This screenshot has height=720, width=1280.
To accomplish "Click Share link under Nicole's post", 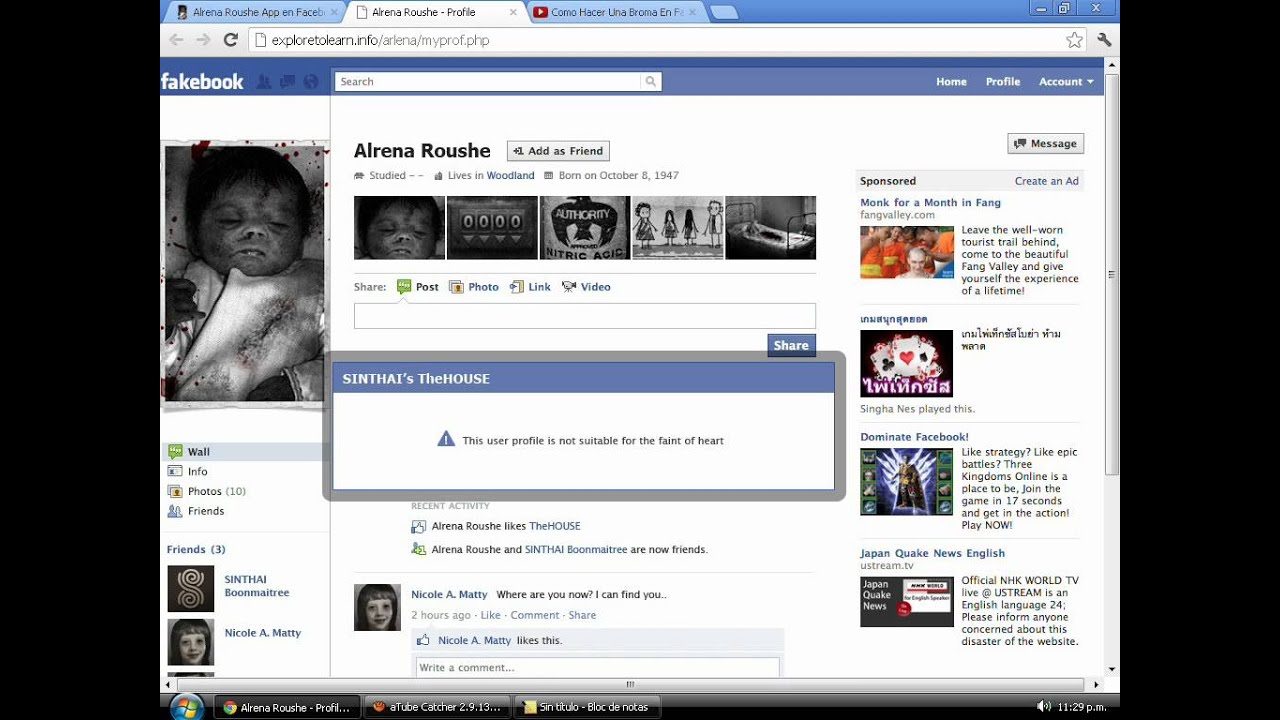I will point(582,615).
